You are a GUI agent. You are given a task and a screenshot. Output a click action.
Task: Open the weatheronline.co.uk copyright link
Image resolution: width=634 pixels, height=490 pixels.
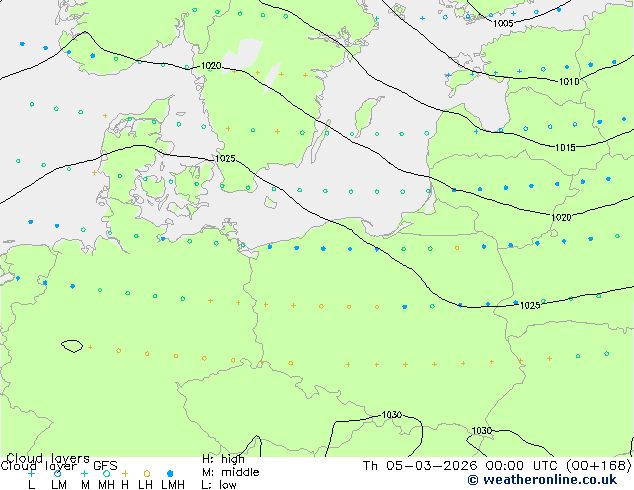[542, 480]
